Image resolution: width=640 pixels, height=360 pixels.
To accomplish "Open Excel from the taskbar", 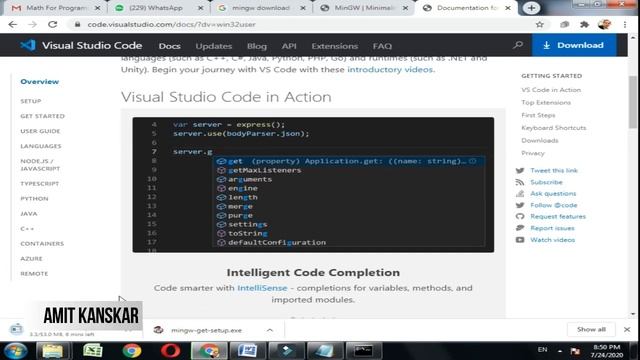I will click(92, 351).
